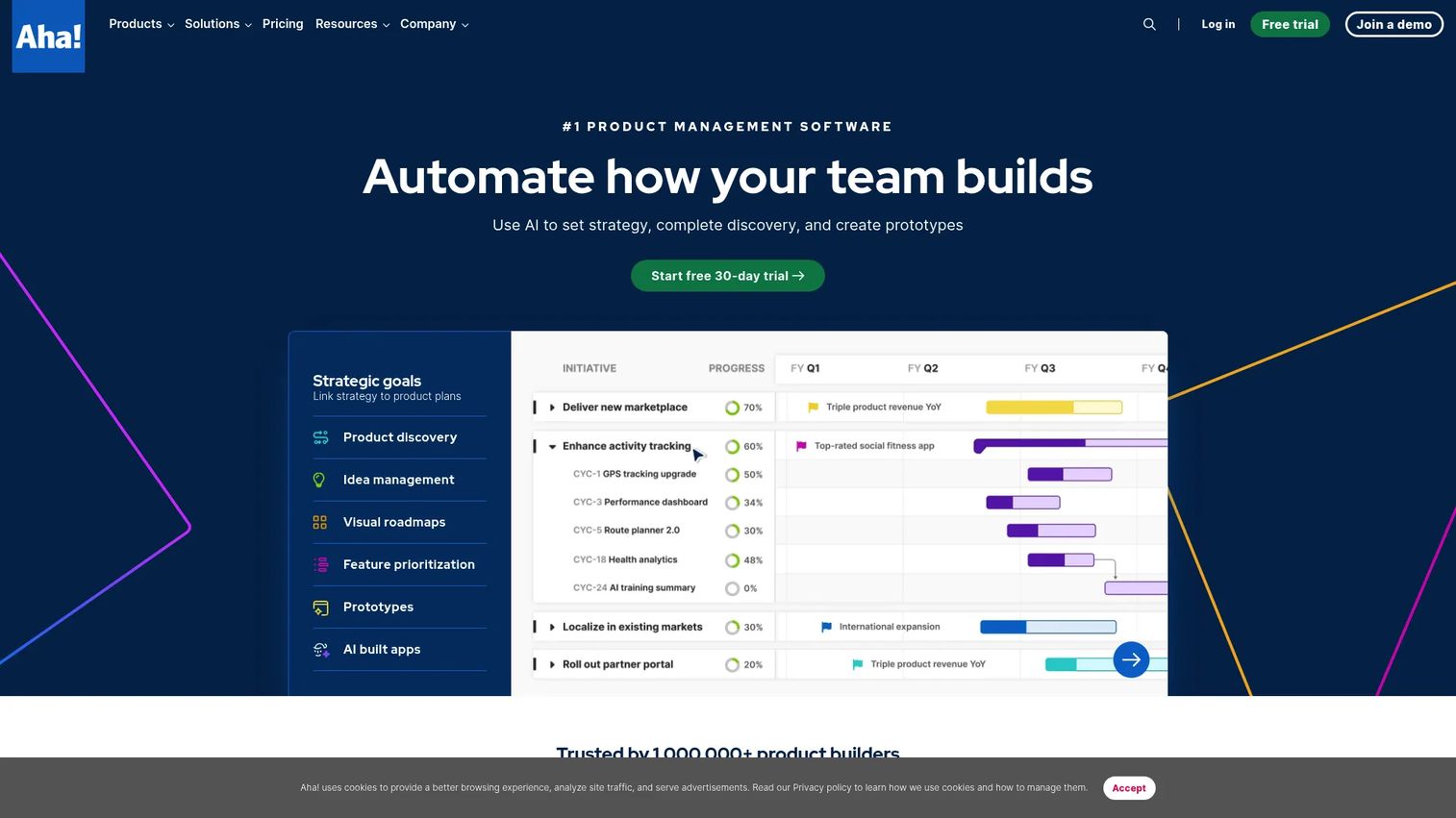Click the blue next arrow circle
Screen dimensions: 1456x818
click(x=1131, y=659)
